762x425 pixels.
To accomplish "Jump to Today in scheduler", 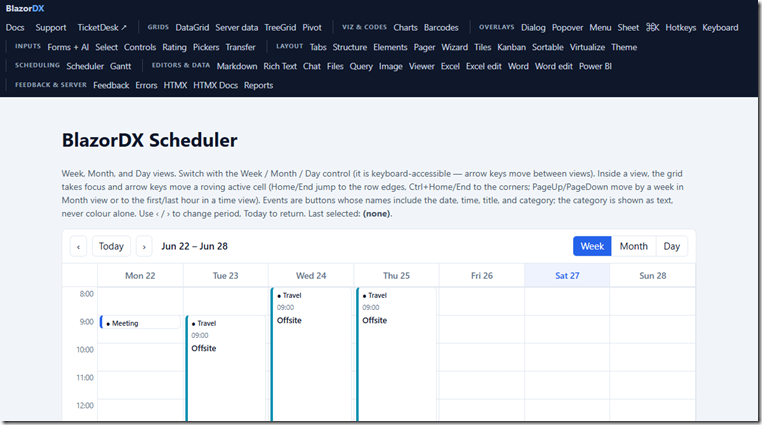I will (111, 246).
